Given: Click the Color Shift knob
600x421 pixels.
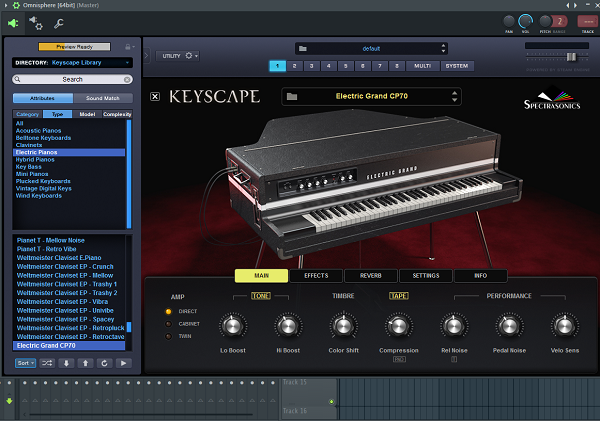Looking at the screenshot, I should (343, 326).
